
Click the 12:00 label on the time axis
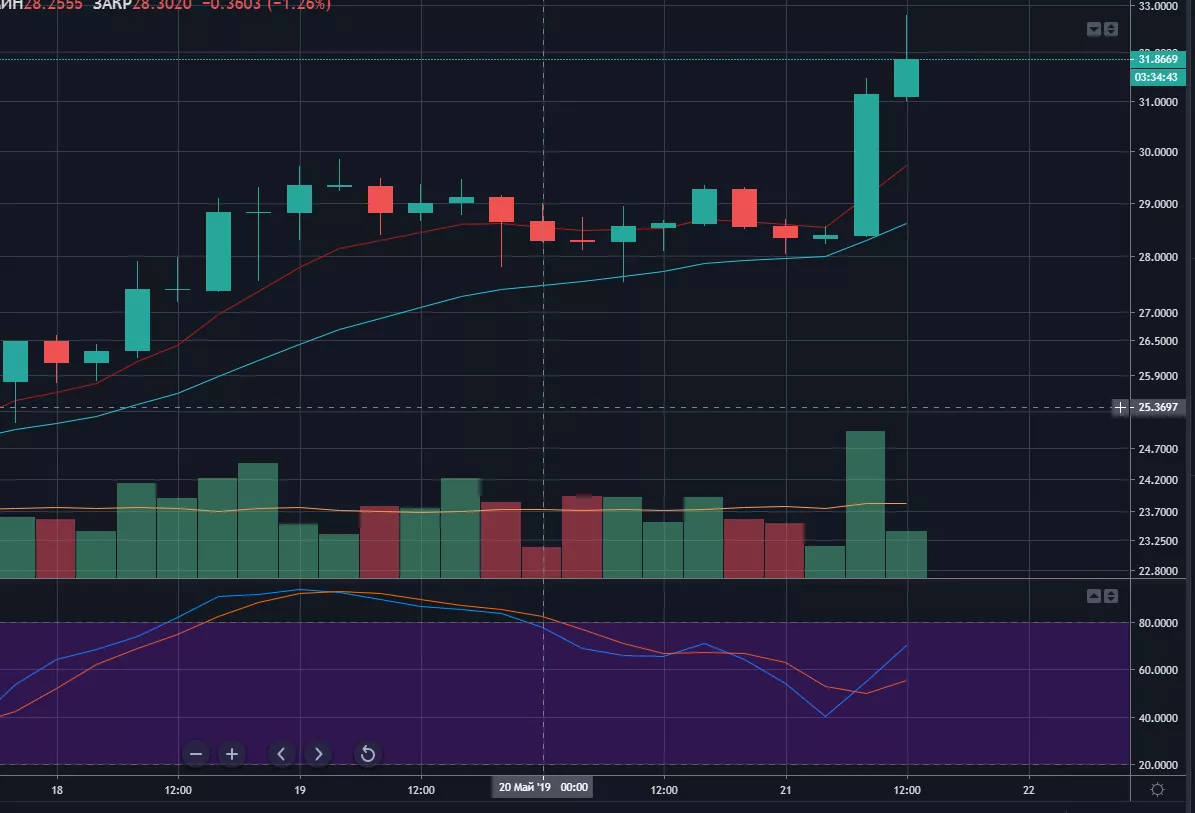click(420, 789)
